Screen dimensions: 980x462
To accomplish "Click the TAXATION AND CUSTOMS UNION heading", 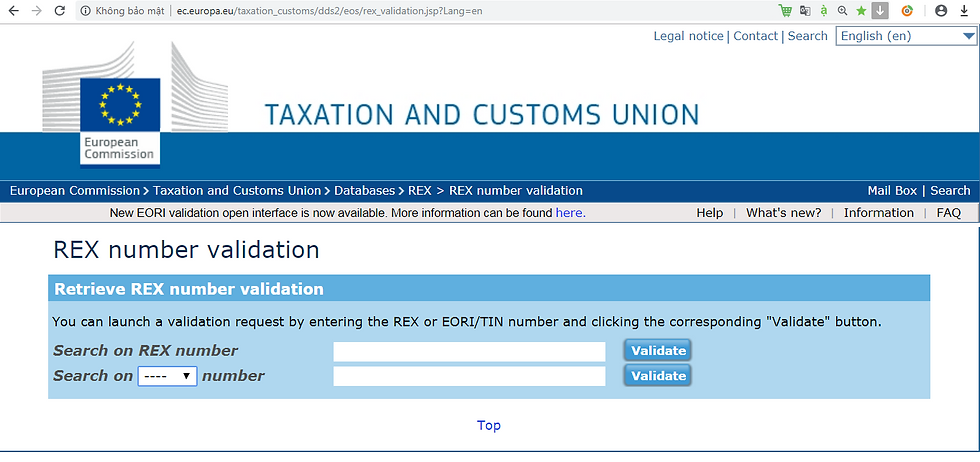I will [482, 115].
